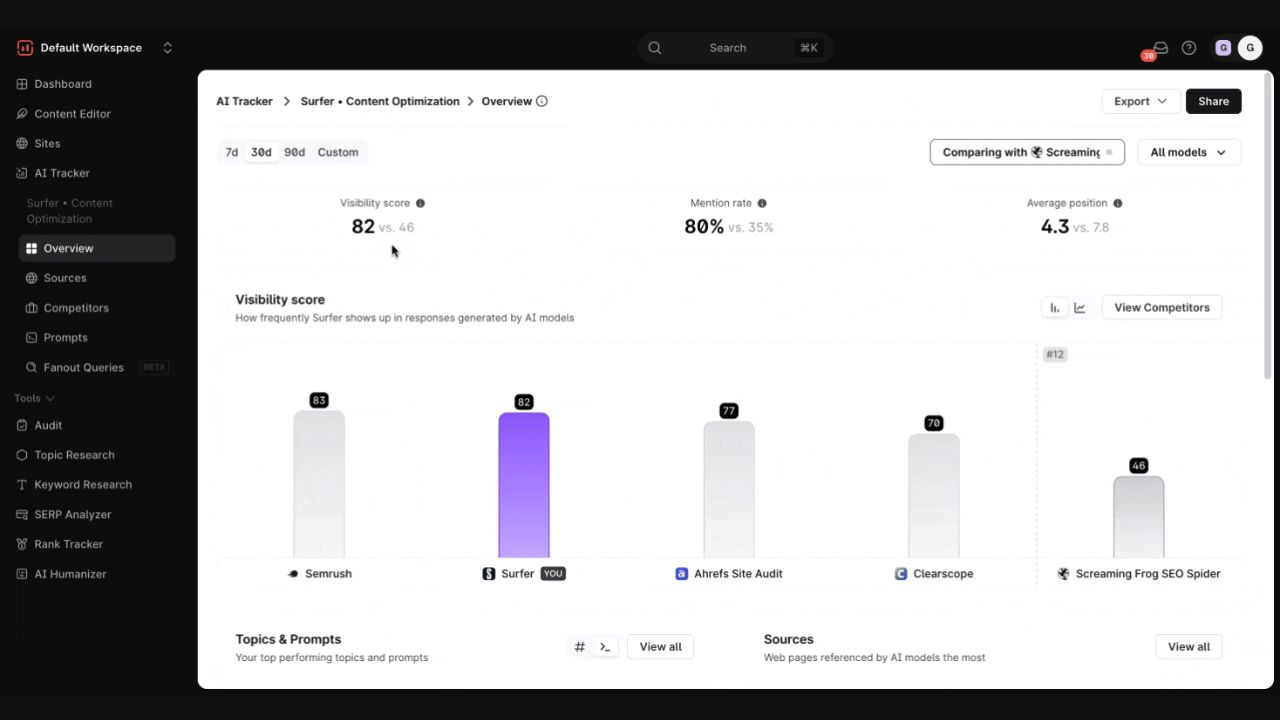Click the Audit icon under Tools

22,425
